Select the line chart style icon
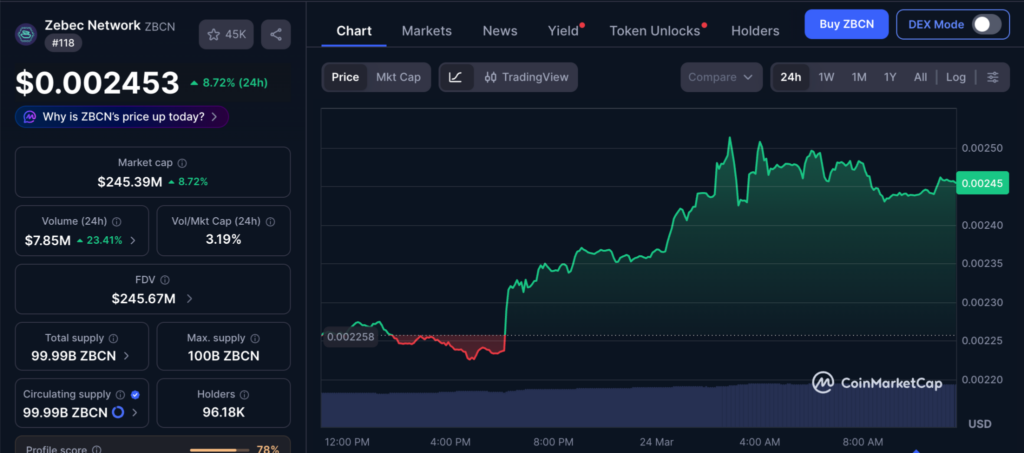 tap(455, 77)
